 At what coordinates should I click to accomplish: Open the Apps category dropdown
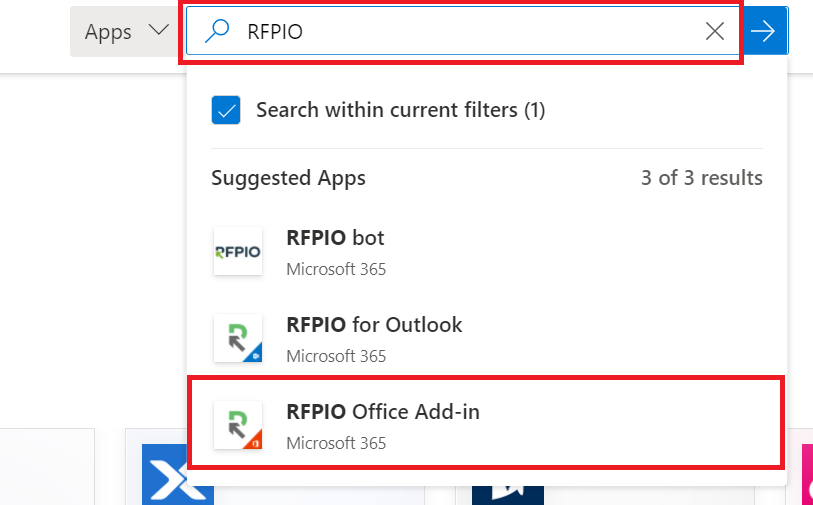[124, 31]
